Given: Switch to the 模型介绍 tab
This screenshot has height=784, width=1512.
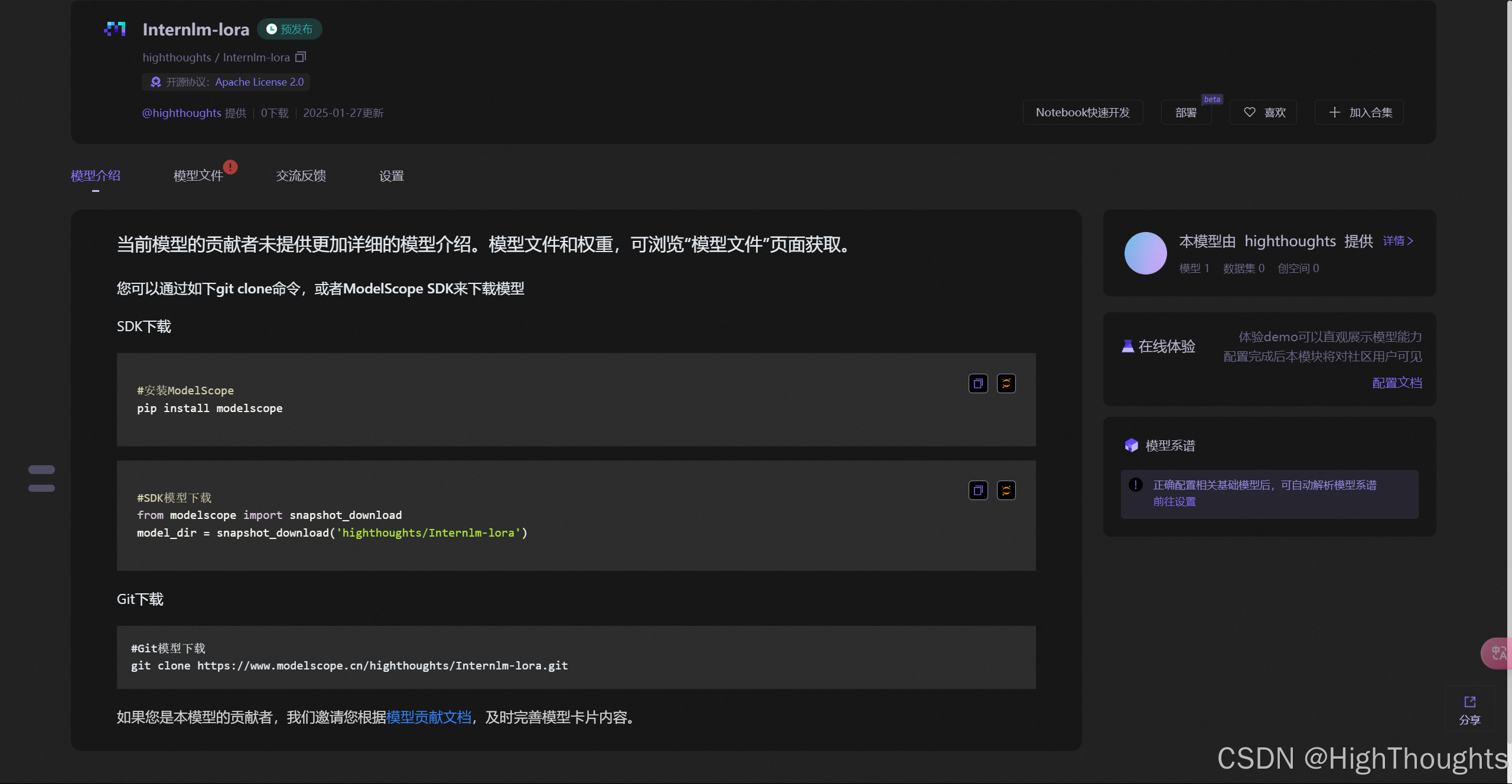Looking at the screenshot, I should [96, 175].
